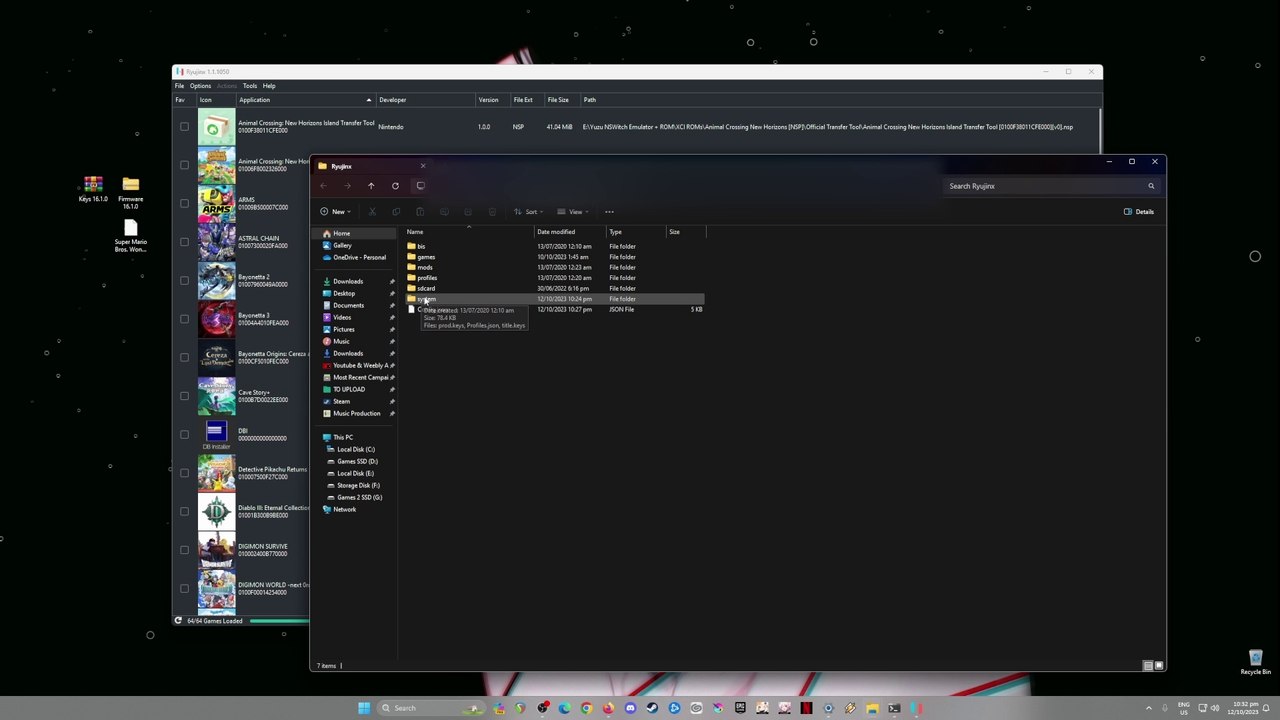Sort Ryujinx list by Path column

coord(840,100)
